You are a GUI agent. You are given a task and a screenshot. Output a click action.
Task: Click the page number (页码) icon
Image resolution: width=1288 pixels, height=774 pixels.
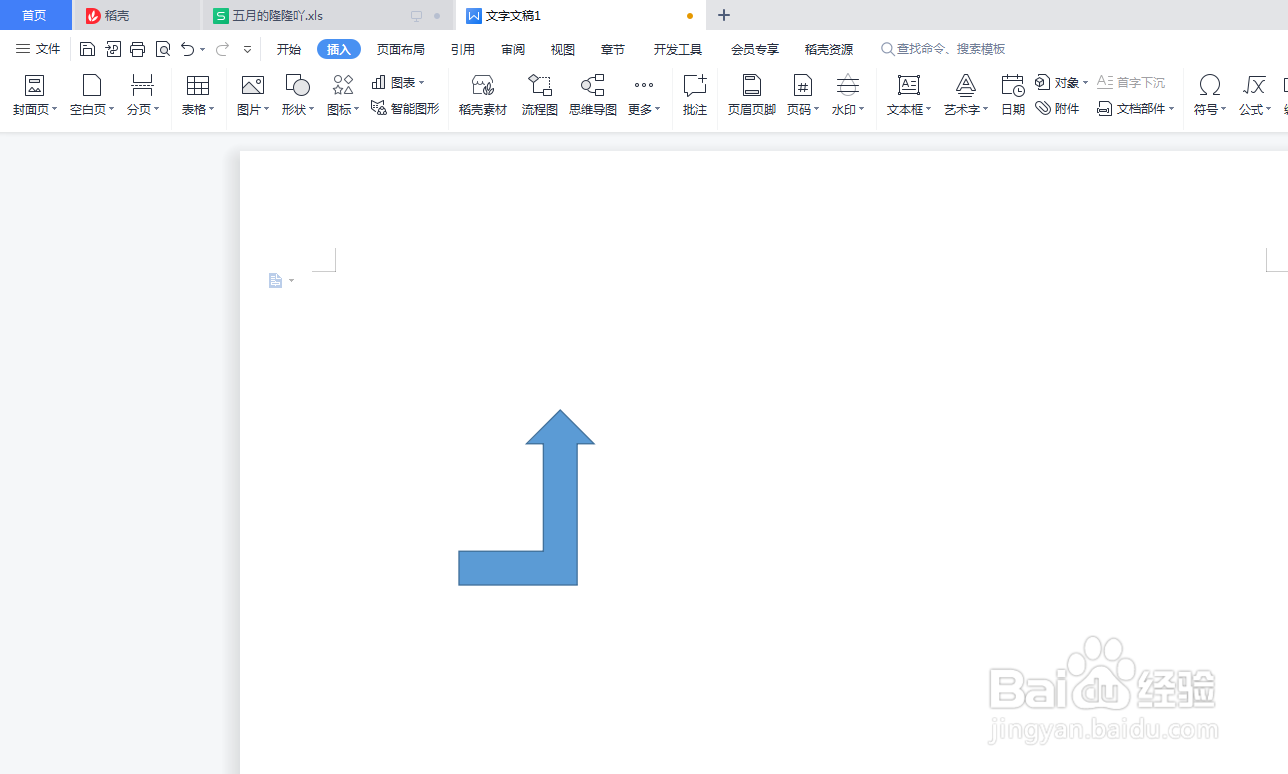point(801,85)
